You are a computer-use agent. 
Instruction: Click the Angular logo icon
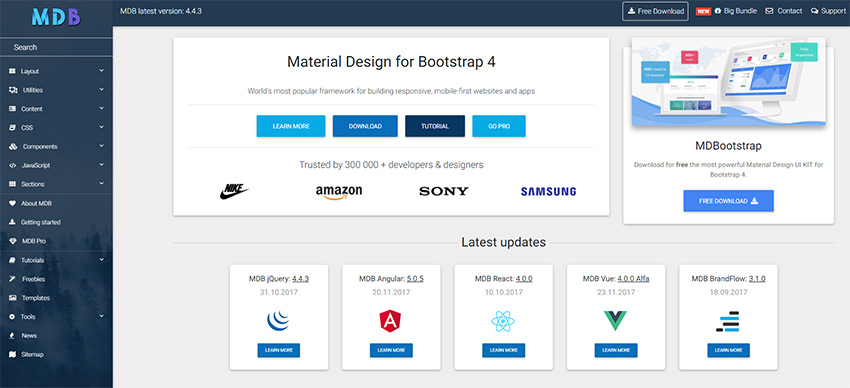tap(390, 321)
